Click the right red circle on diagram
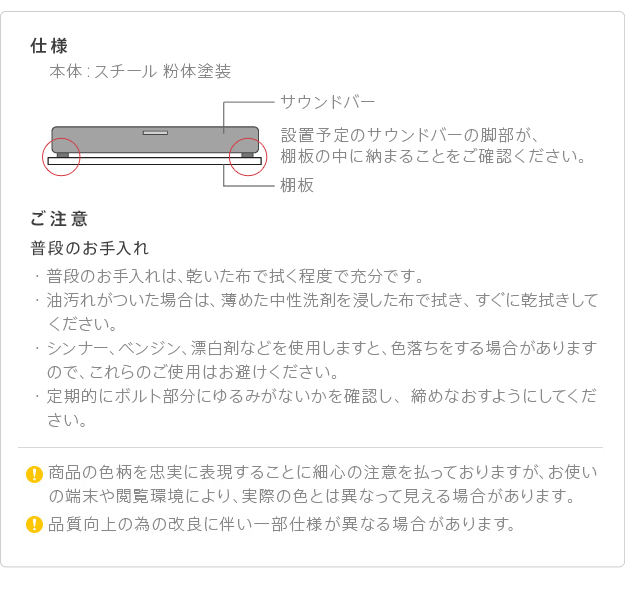625x596 pixels. pyautogui.click(x=248, y=157)
